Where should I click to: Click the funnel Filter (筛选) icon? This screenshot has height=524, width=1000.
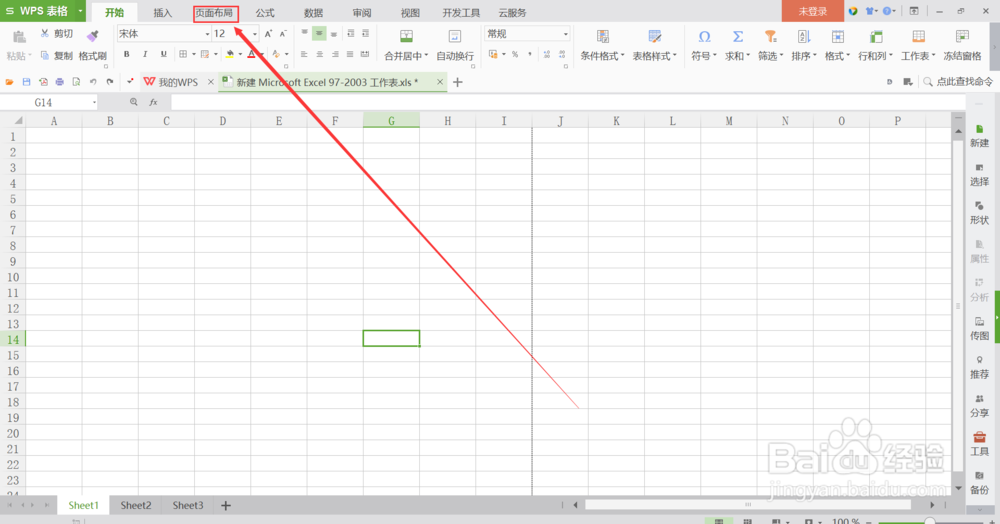click(x=770, y=36)
